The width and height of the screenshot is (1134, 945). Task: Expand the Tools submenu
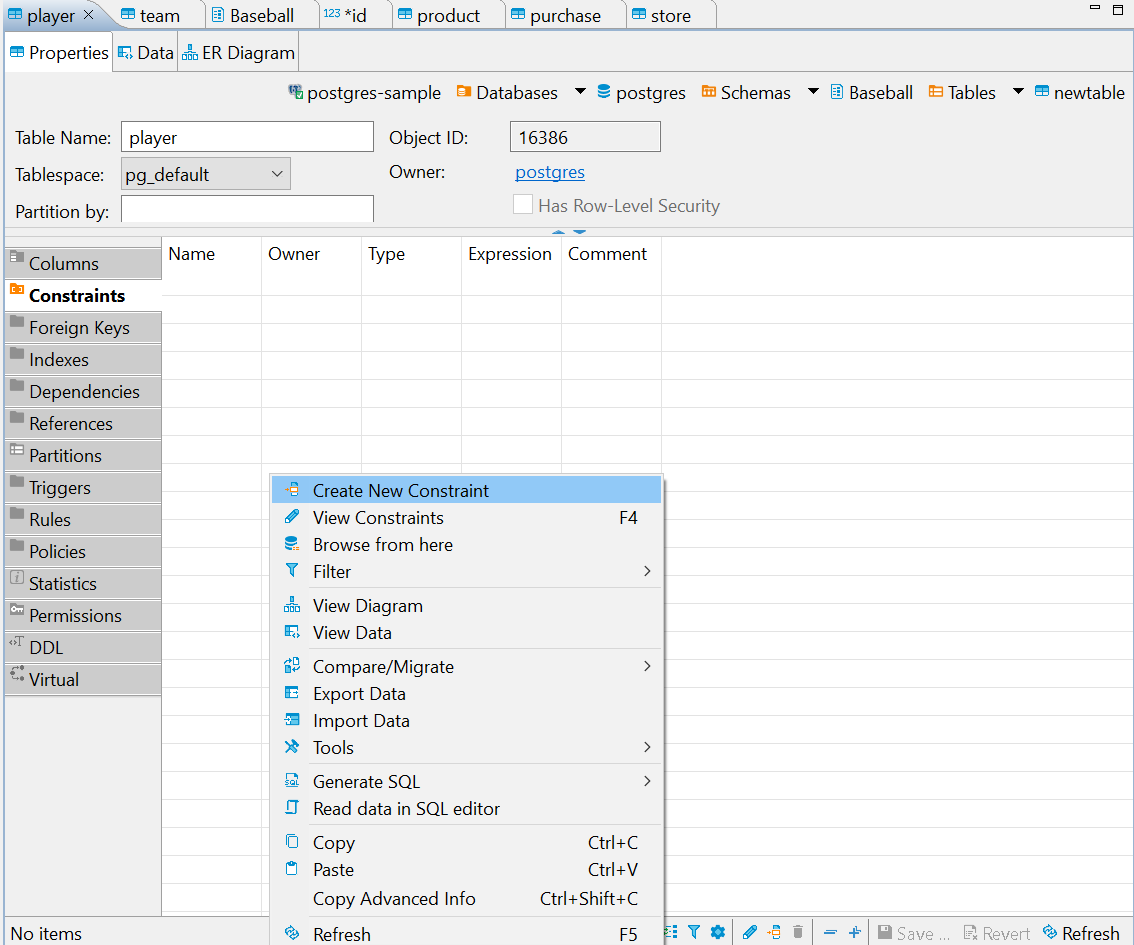tap(466, 747)
